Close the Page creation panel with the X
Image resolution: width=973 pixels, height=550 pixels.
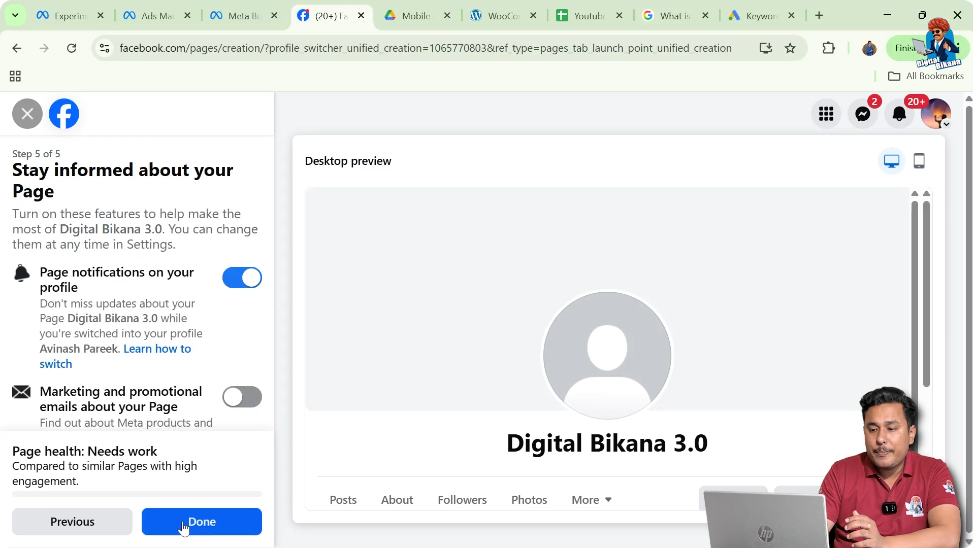[x=27, y=114]
